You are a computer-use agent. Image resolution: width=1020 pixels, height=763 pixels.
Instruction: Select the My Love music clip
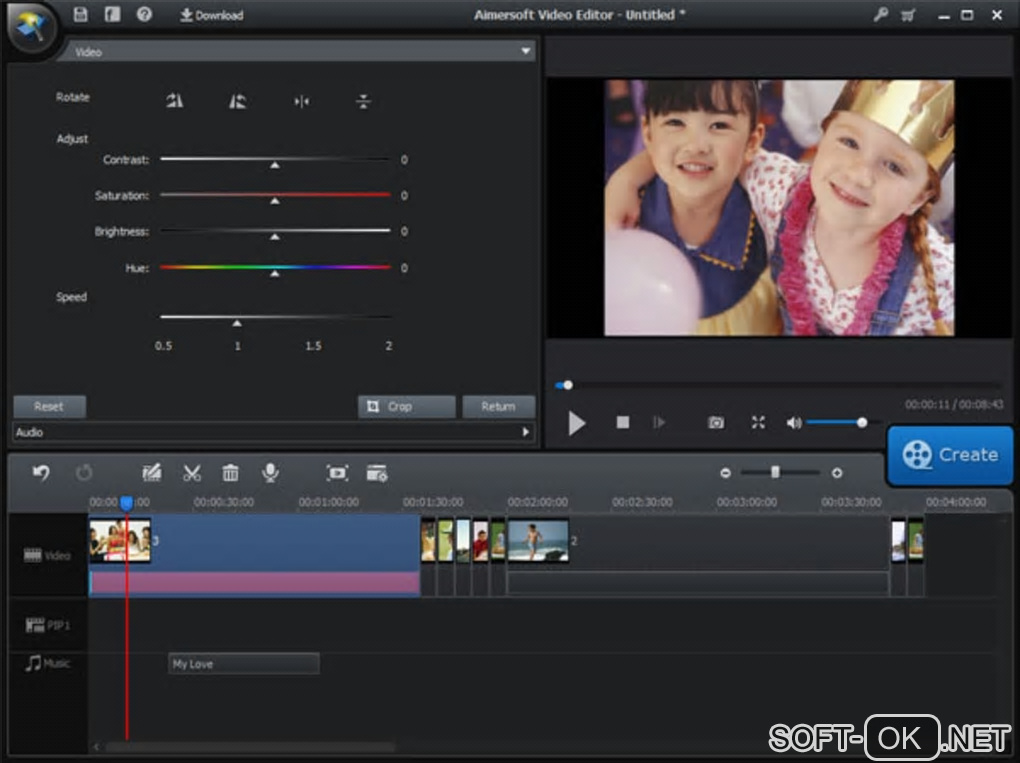(243, 663)
